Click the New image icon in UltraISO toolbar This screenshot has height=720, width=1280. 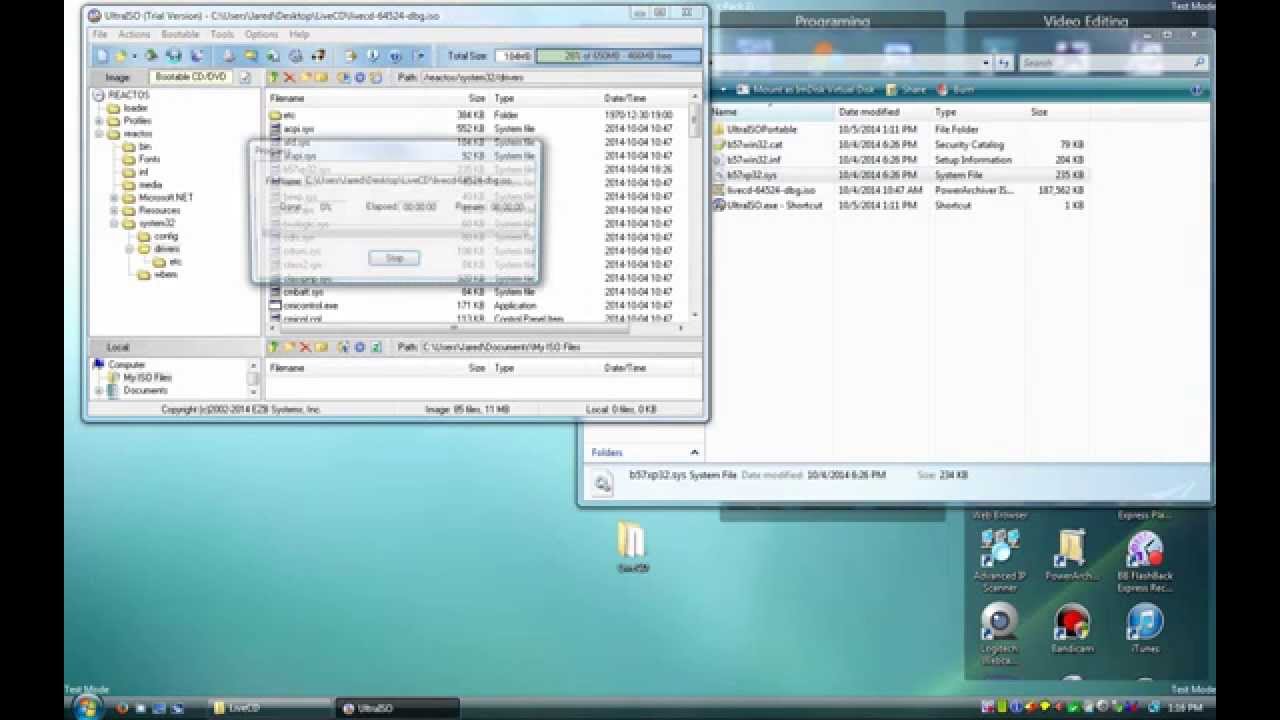click(x=101, y=56)
